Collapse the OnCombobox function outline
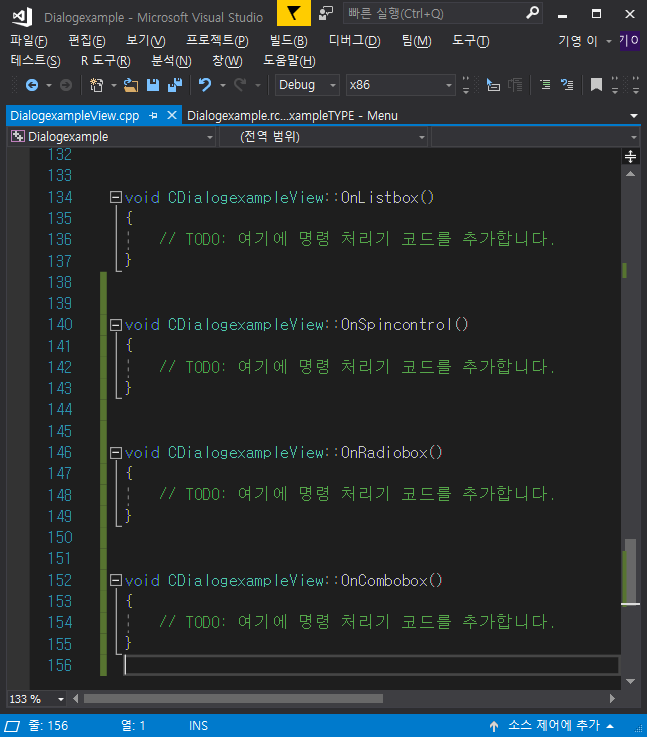 click(x=116, y=580)
